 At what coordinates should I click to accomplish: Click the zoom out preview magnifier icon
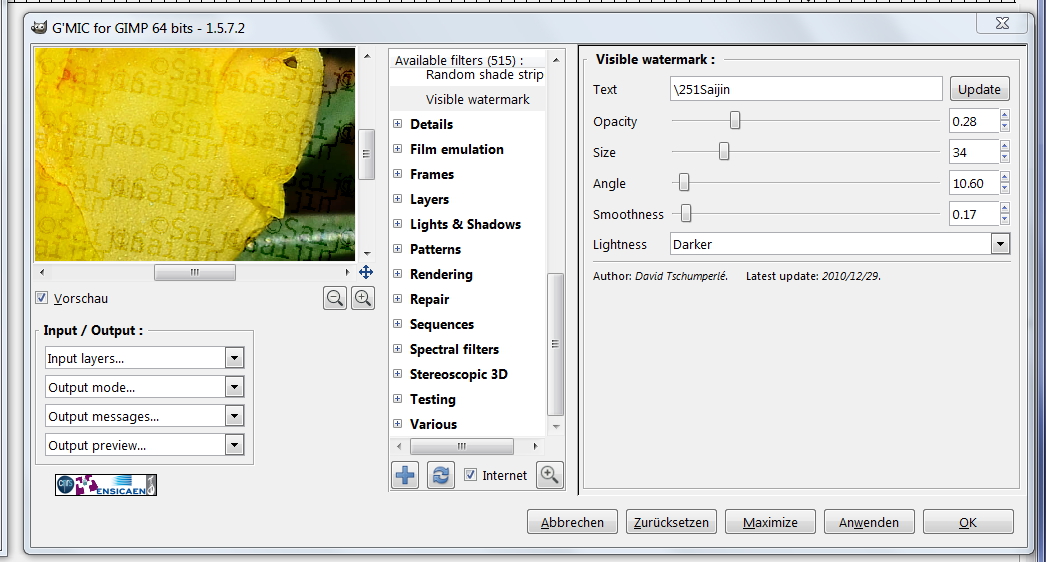click(335, 297)
